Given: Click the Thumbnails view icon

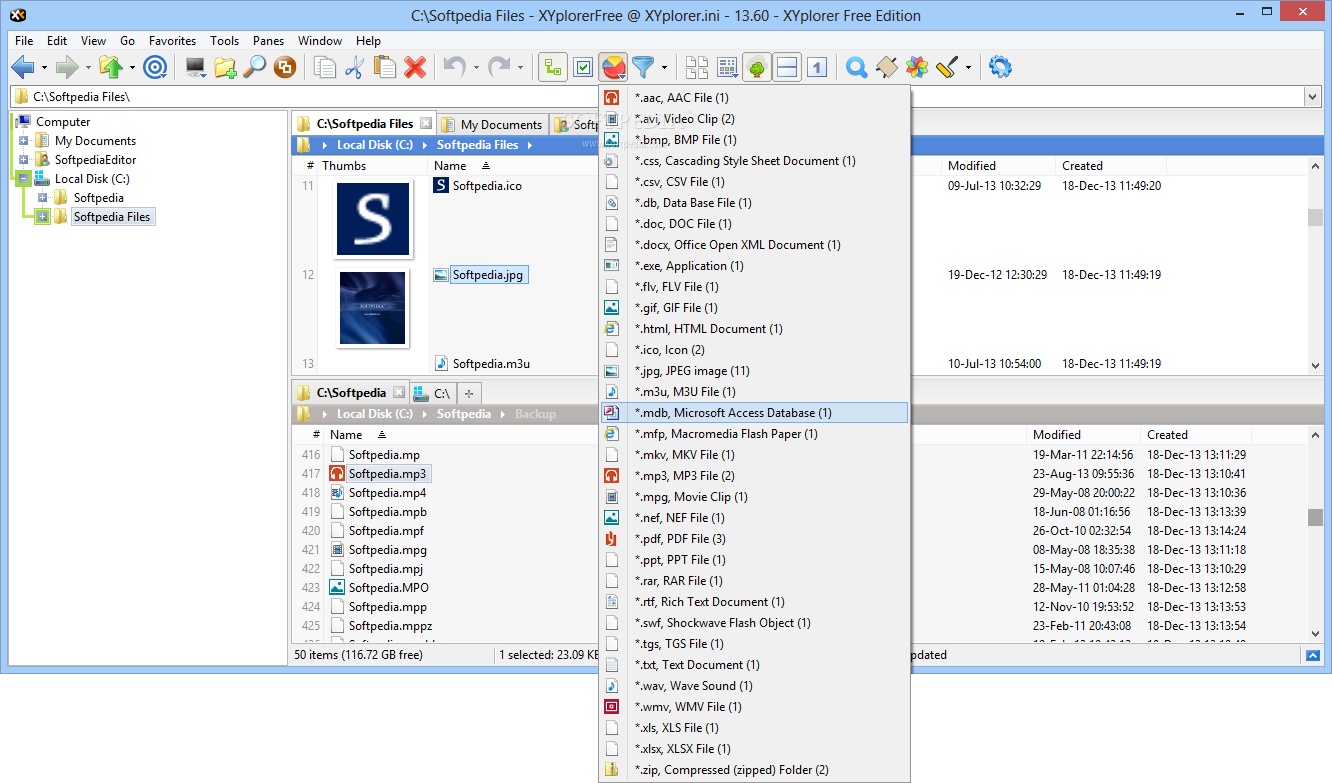Looking at the screenshot, I should coord(696,67).
